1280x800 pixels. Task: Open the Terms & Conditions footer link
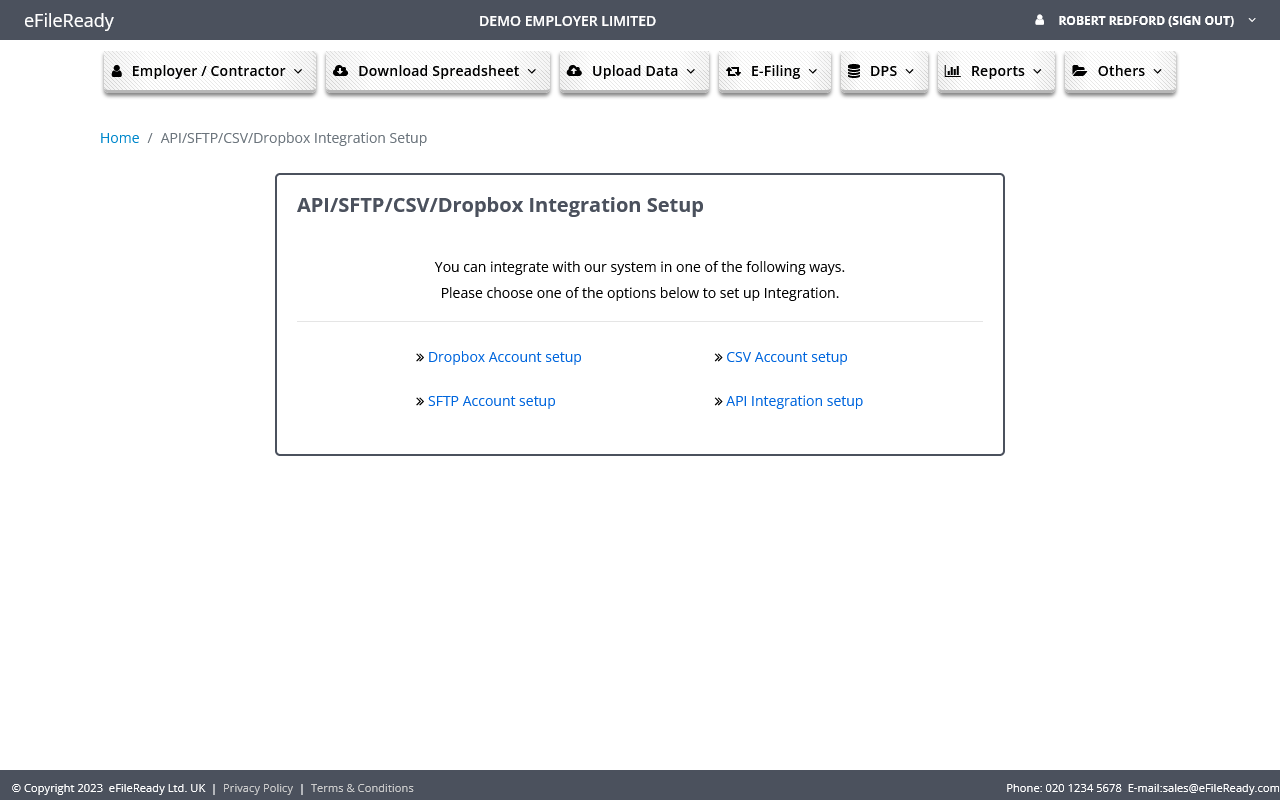tap(362, 788)
